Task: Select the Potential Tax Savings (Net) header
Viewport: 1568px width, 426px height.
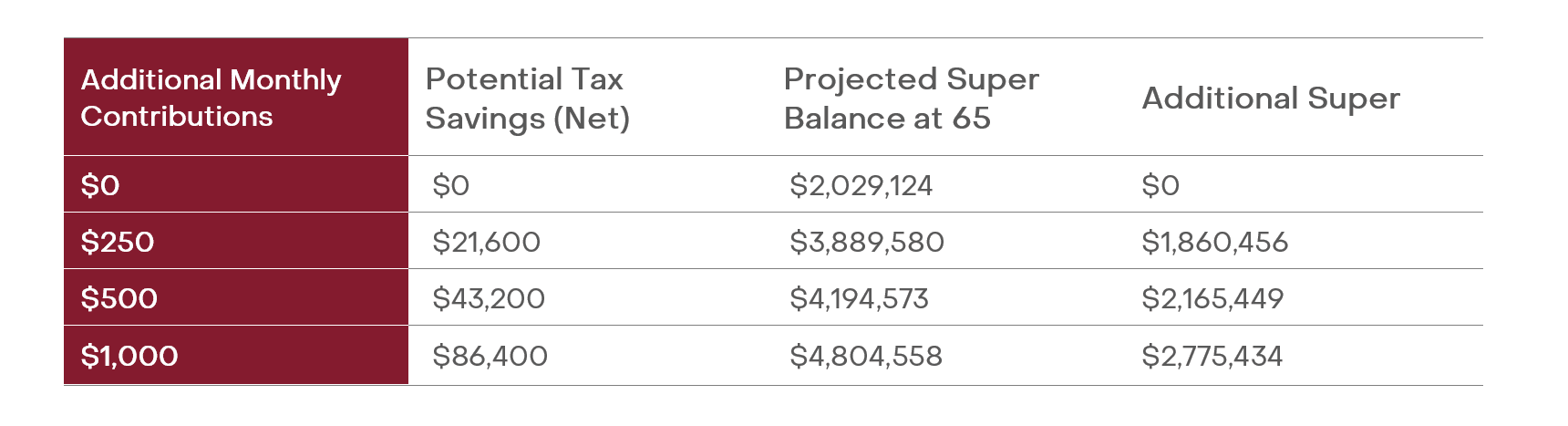Action: (x=527, y=99)
